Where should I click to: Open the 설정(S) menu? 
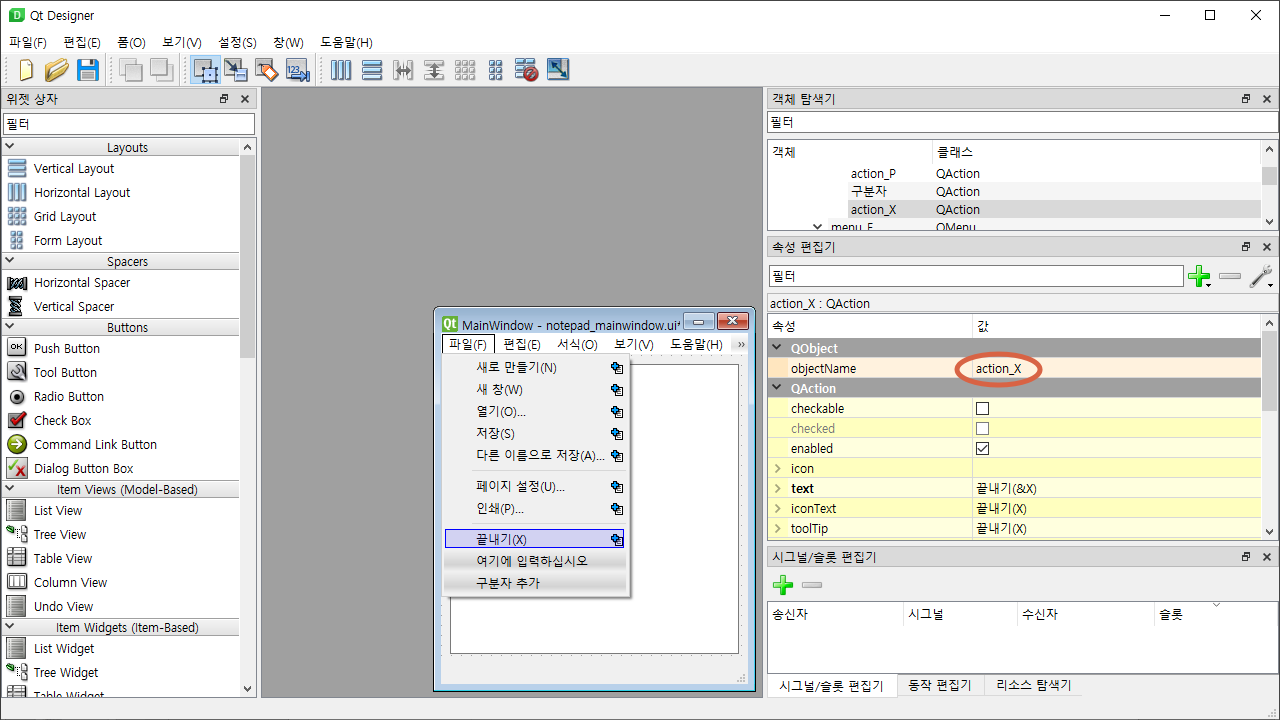click(237, 42)
